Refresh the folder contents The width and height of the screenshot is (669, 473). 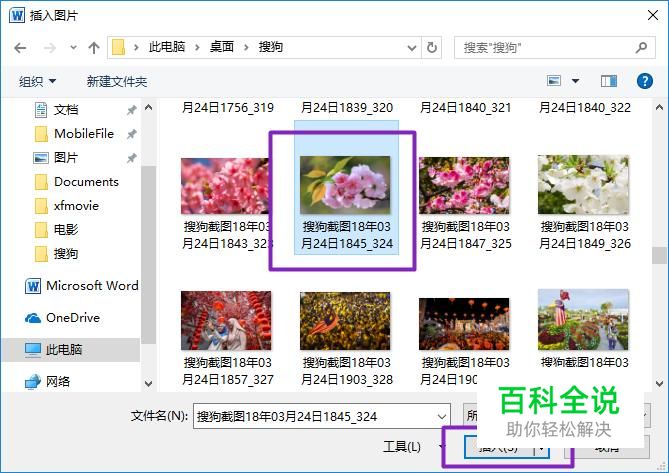[432, 47]
